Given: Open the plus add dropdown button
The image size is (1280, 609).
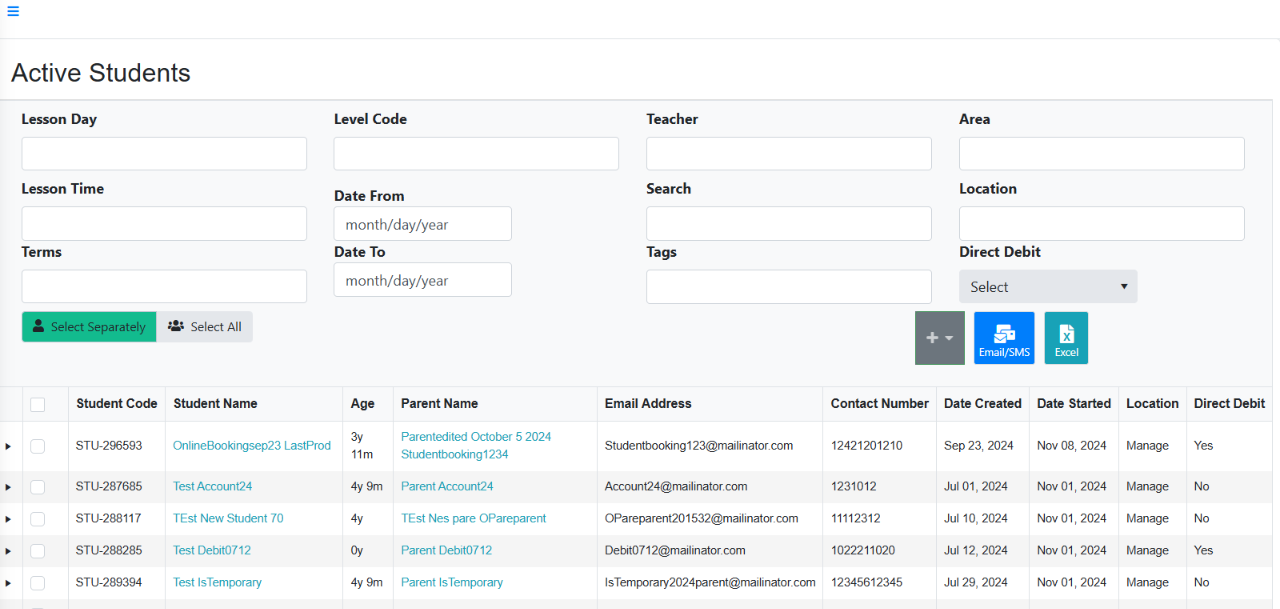Looking at the screenshot, I should coord(940,338).
